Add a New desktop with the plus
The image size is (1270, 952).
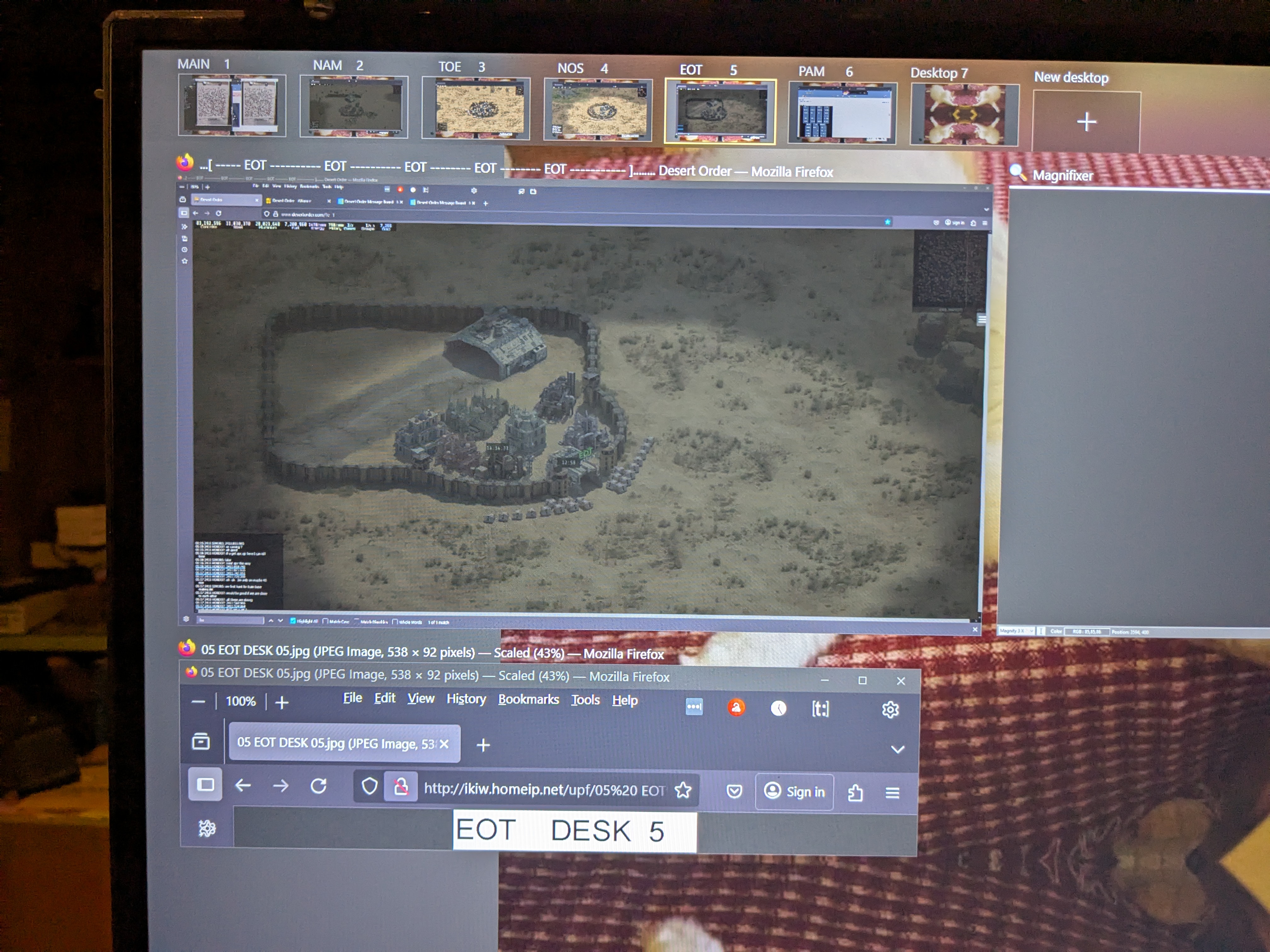coord(1086,122)
